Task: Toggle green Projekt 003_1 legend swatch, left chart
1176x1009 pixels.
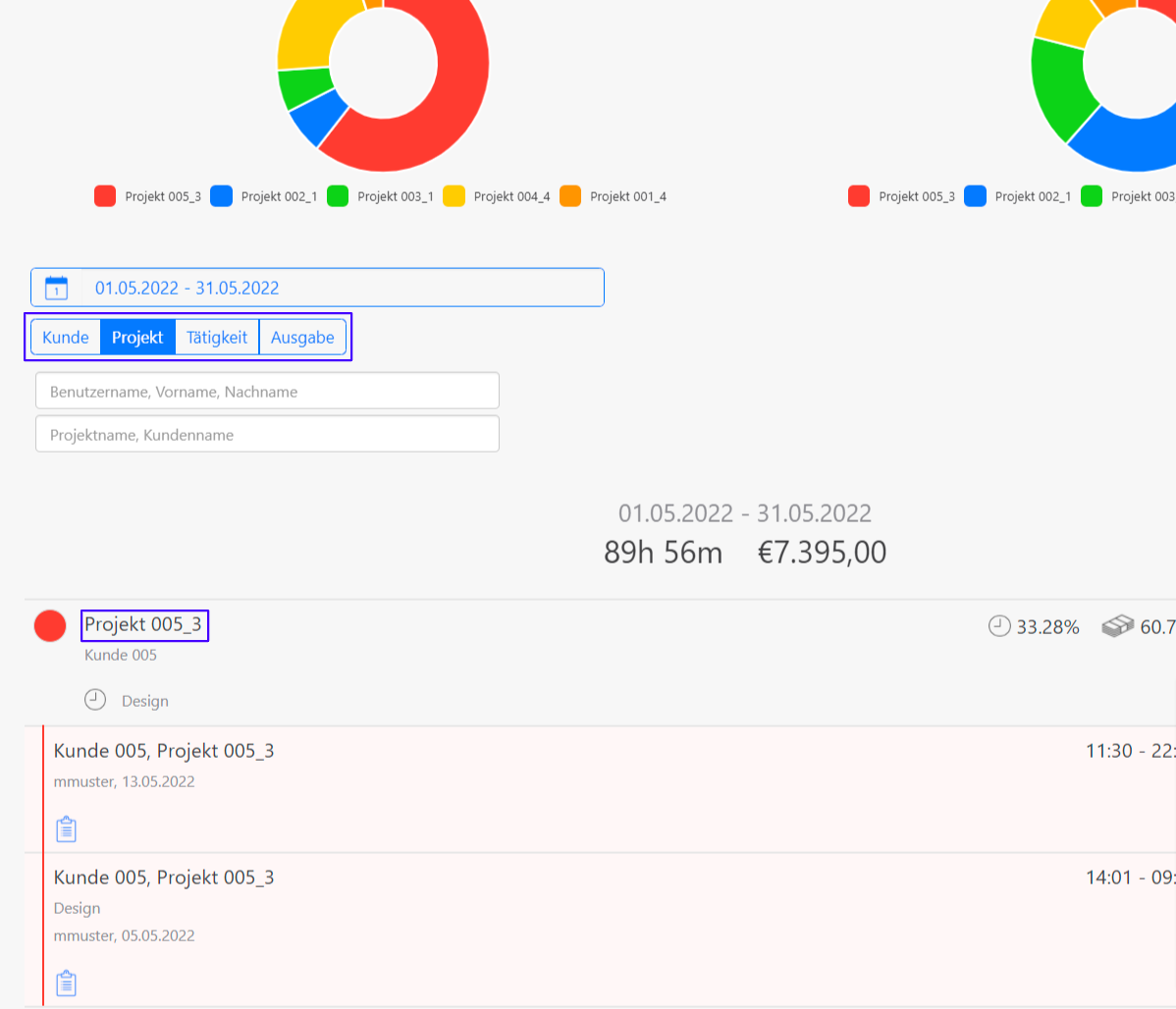Action: [x=338, y=196]
